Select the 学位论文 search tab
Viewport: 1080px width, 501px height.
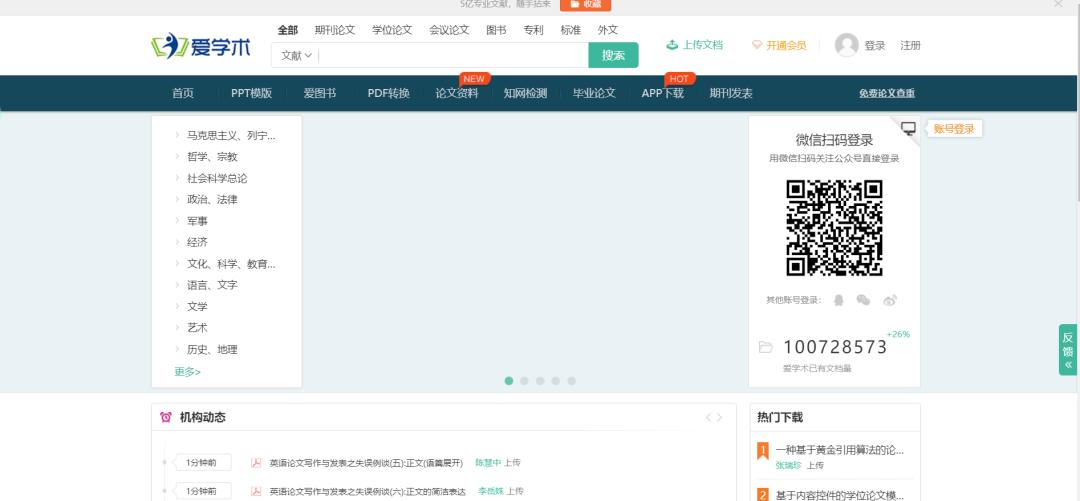point(392,30)
